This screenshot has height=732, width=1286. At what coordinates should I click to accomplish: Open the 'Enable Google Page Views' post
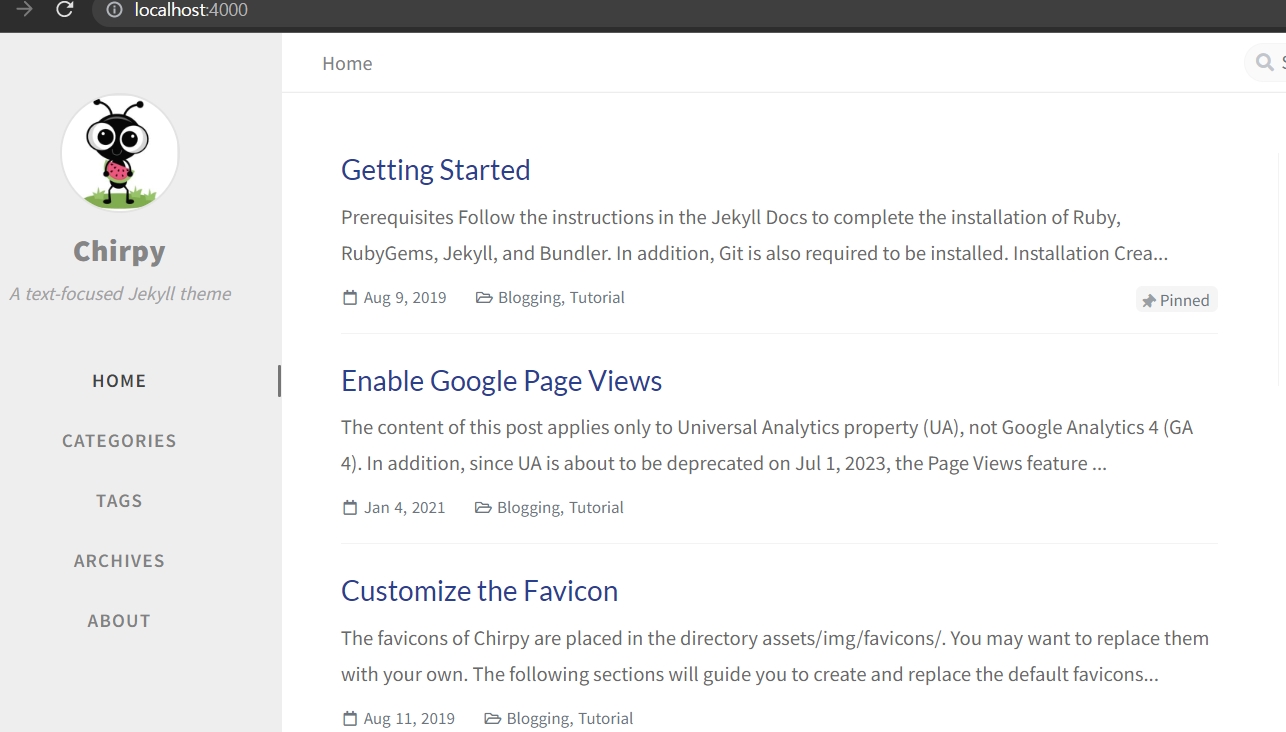(502, 381)
